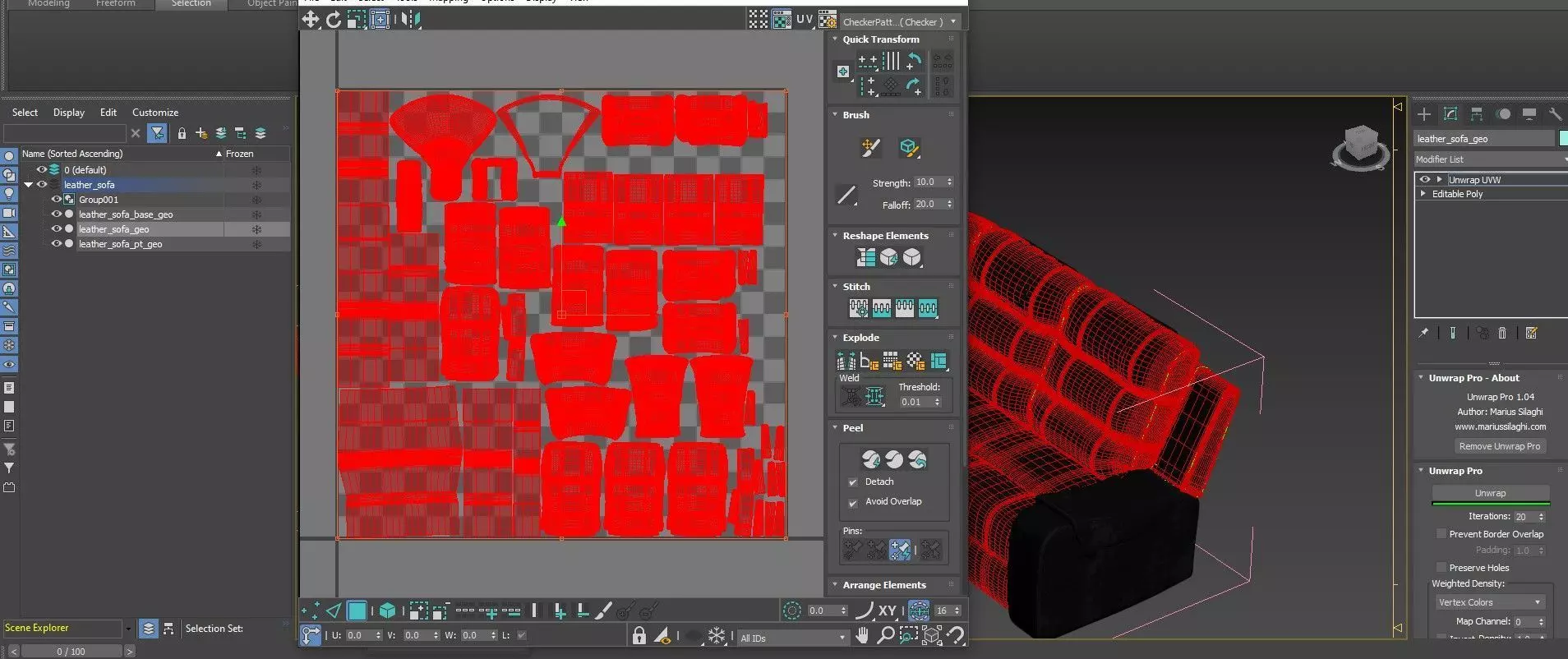Expand the Arrange Elements rollout
The width and height of the screenshot is (1568, 659).
(x=836, y=585)
